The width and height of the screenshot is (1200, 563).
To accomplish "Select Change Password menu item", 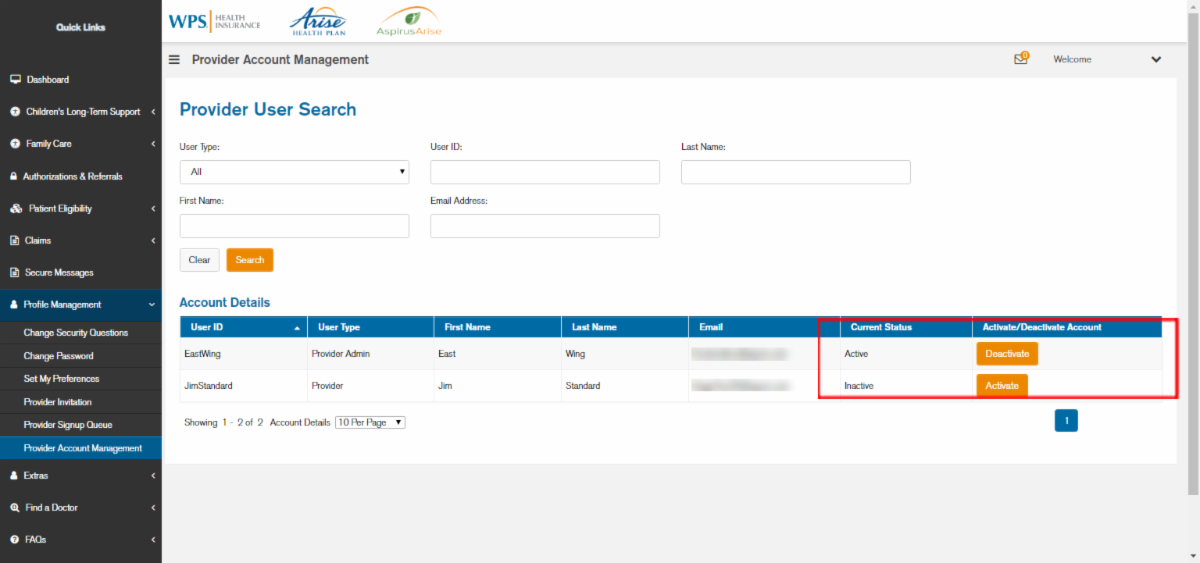I will pos(58,356).
